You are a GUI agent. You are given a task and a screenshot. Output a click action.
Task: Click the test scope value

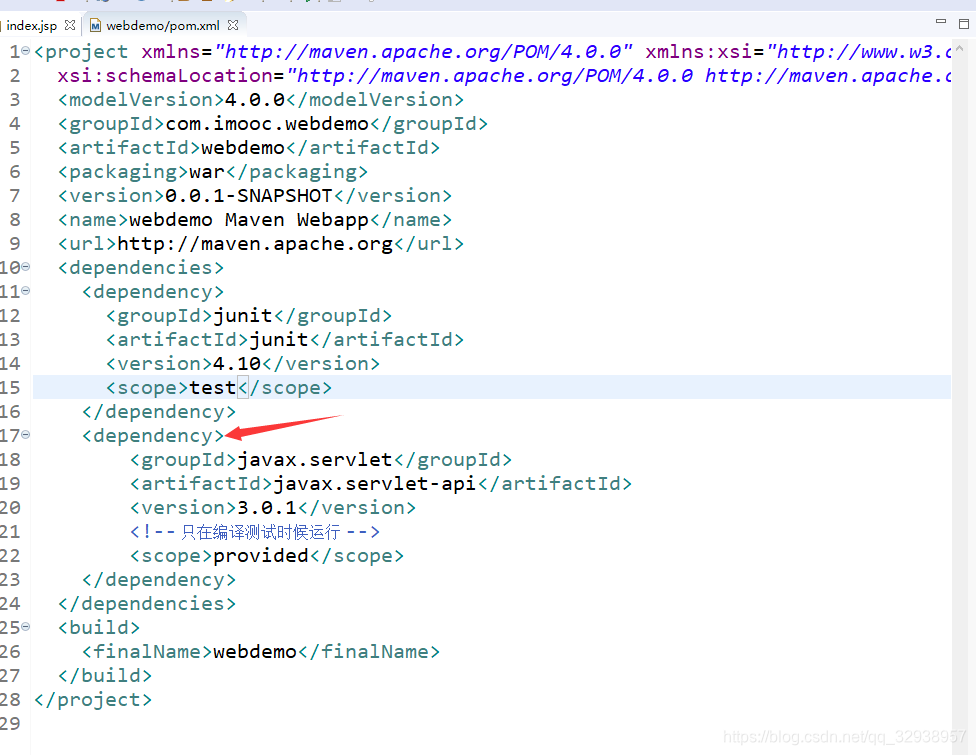coord(213,388)
